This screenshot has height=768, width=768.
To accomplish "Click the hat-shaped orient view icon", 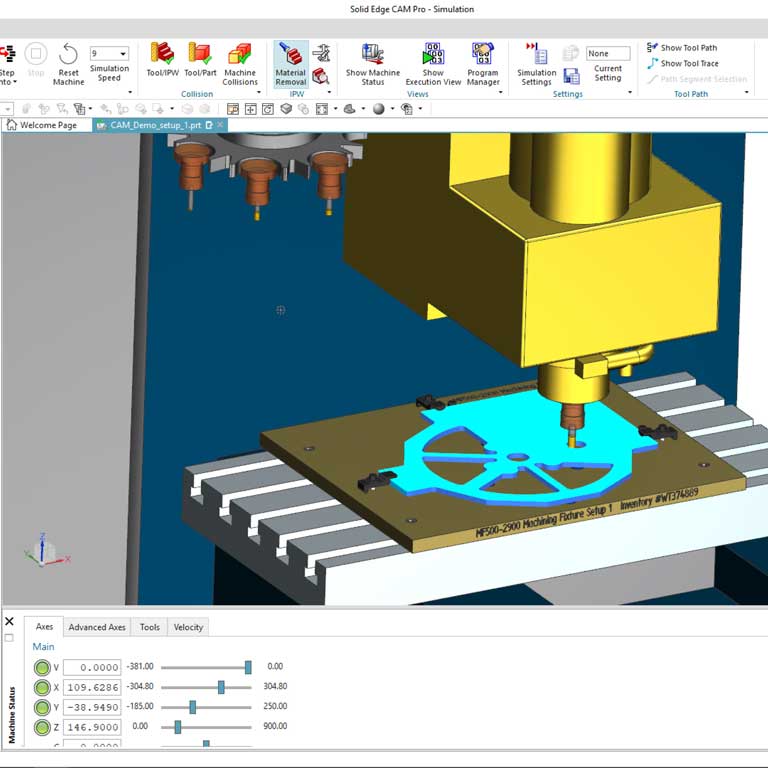I will 350,109.
